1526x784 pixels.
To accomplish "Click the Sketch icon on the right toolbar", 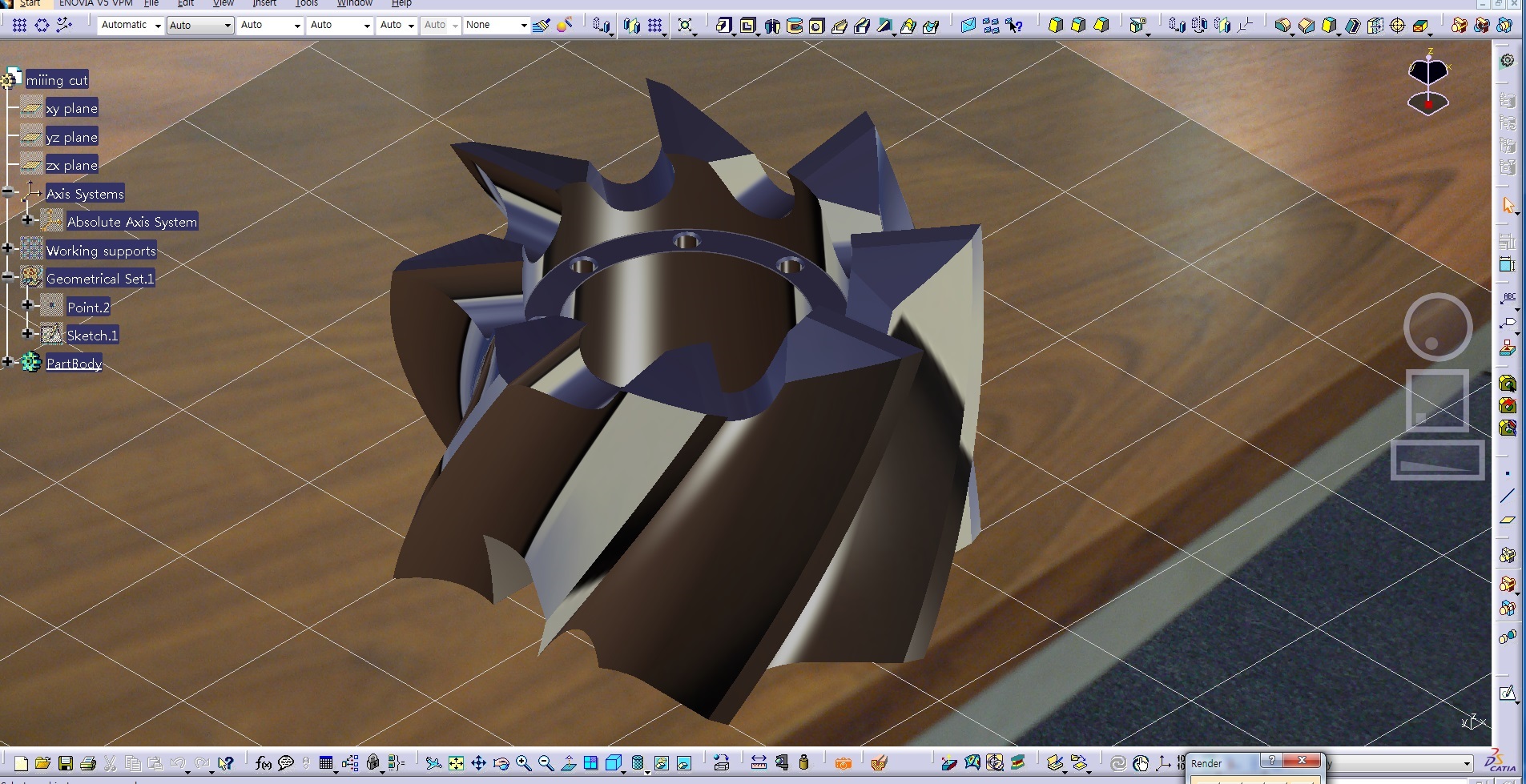I will click(x=1508, y=694).
